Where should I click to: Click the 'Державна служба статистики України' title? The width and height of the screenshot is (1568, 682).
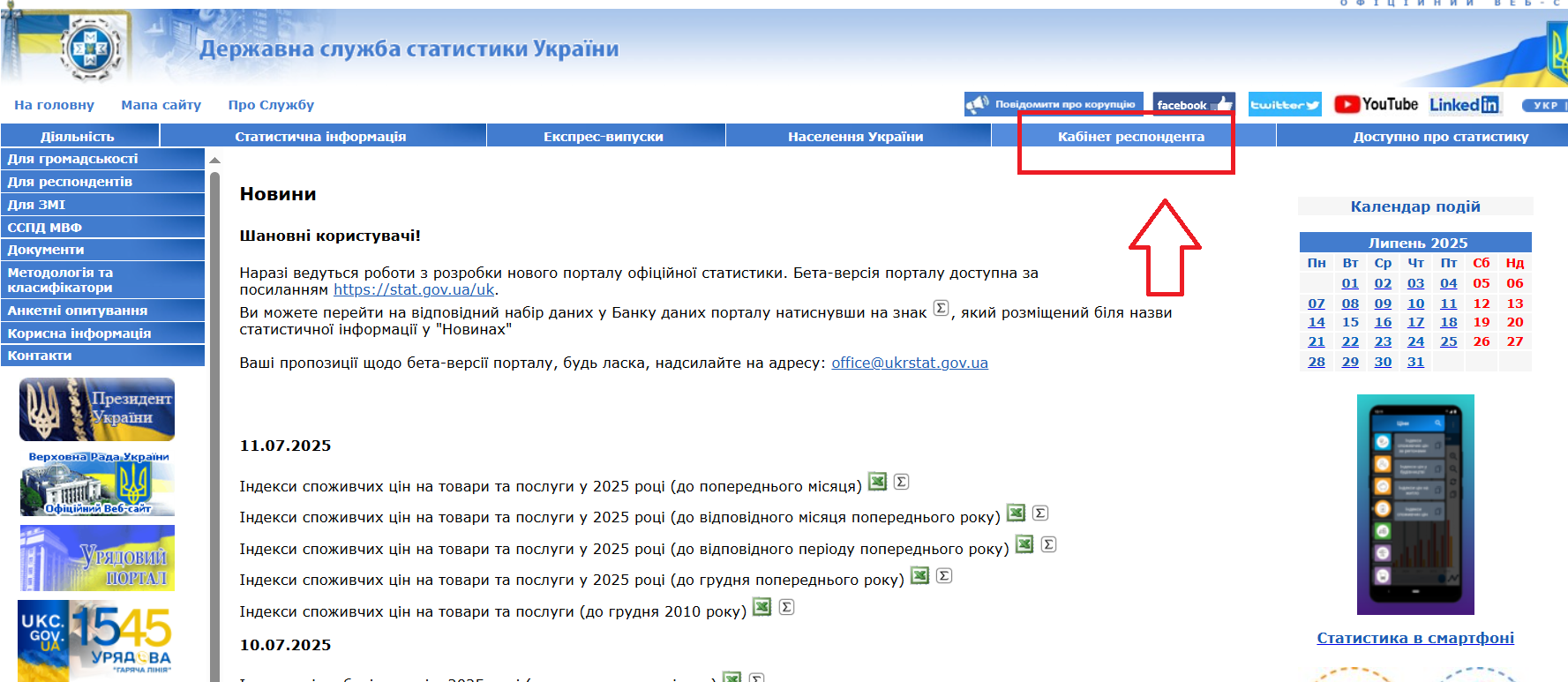point(409,49)
